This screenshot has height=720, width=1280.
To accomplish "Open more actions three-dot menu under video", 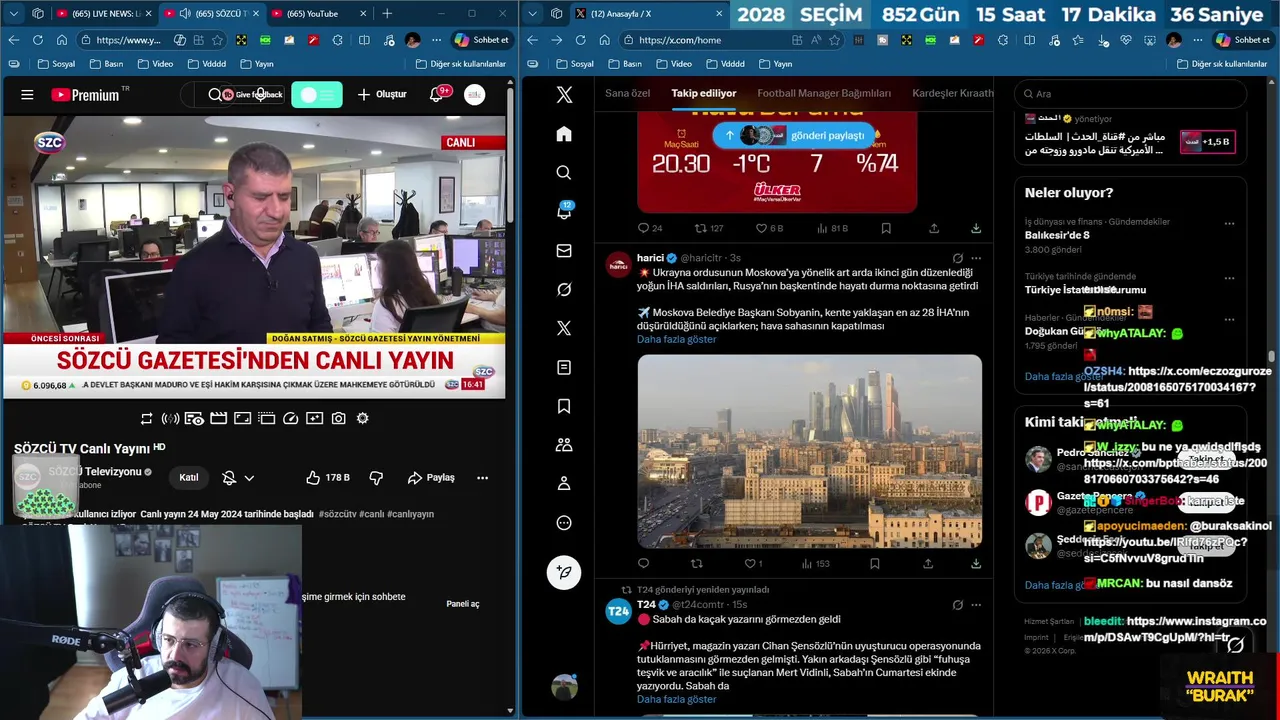I will 483,478.
